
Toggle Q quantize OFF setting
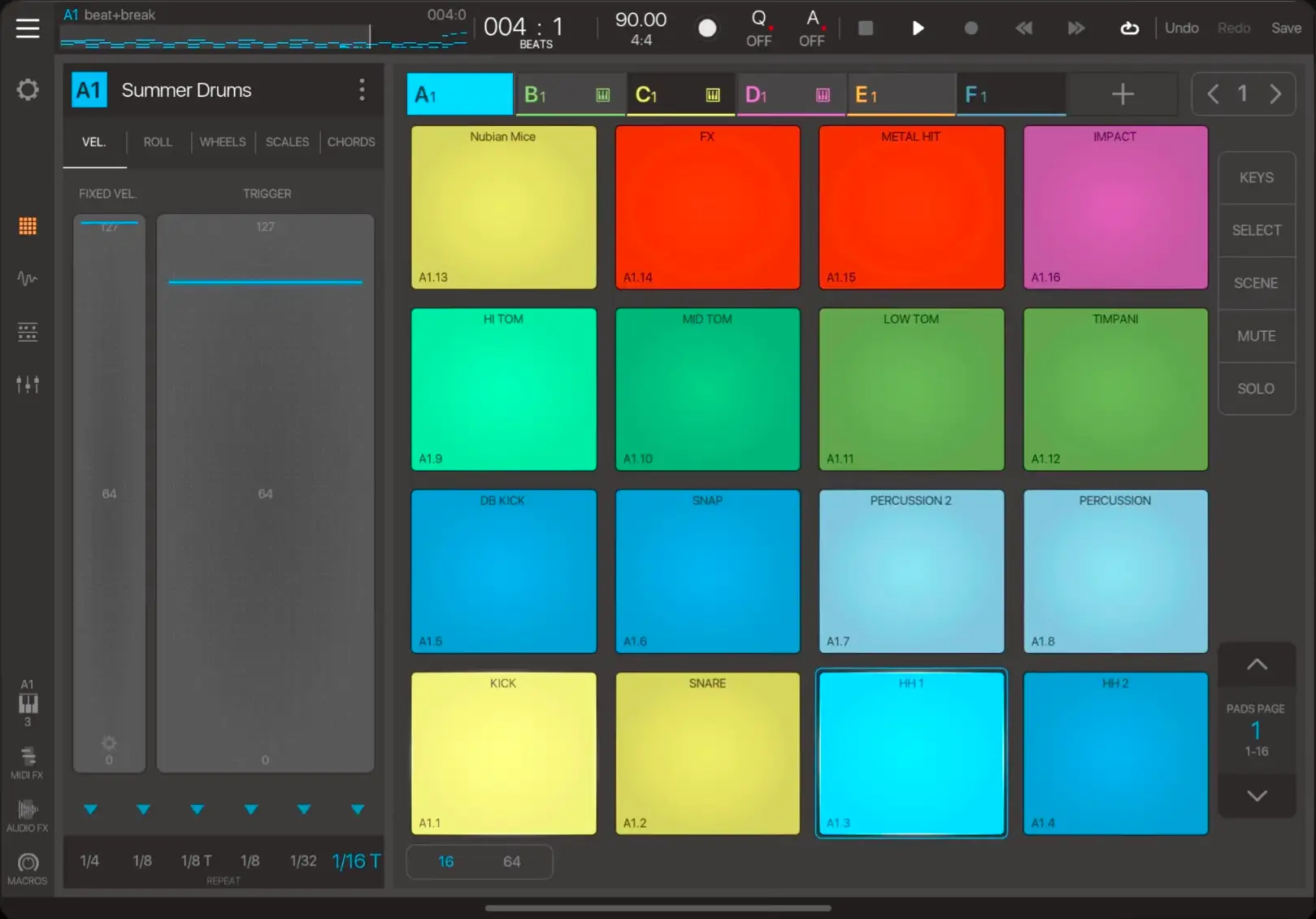pos(758,28)
